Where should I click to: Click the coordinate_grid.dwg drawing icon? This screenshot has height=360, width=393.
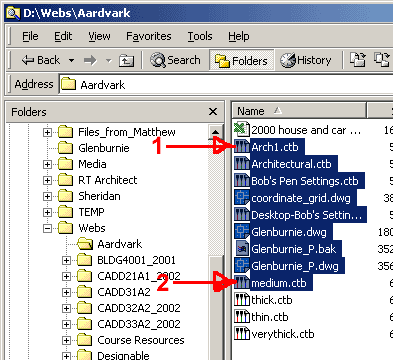pos(242,198)
